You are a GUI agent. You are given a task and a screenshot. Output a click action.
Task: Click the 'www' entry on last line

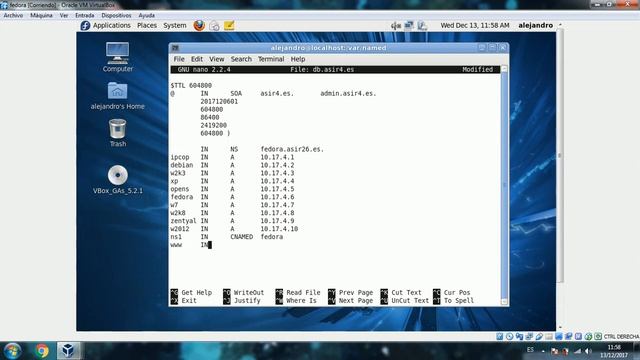(176, 245)
